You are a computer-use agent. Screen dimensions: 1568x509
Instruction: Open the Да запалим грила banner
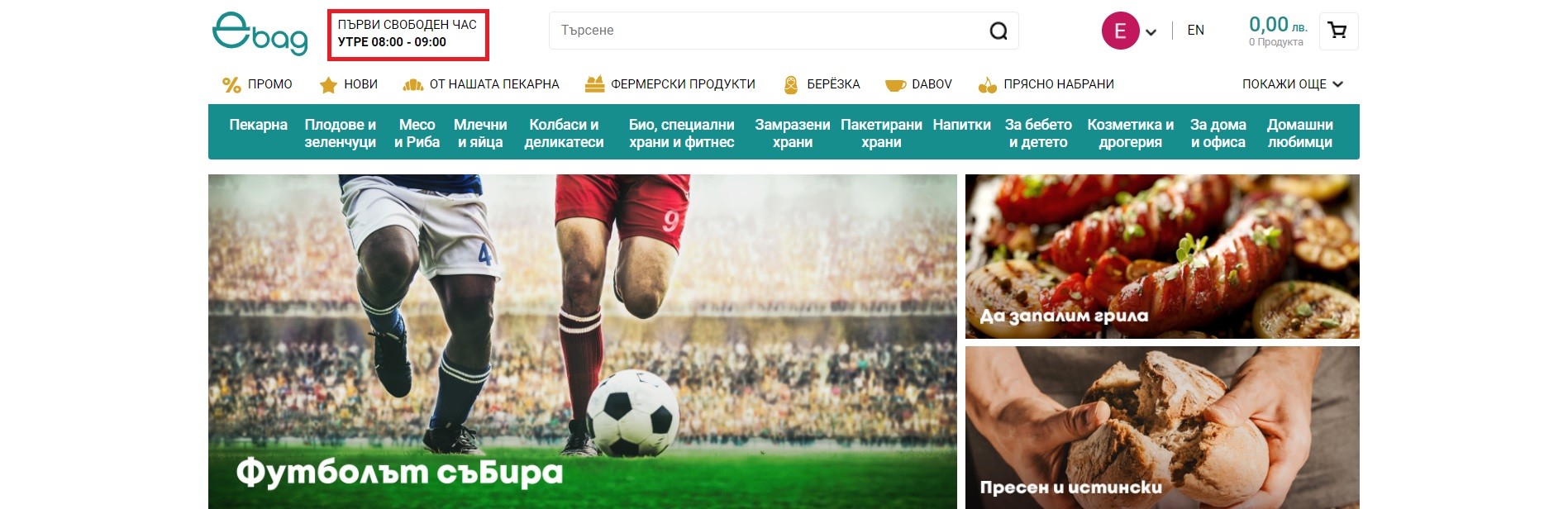tap(1162, 256)
